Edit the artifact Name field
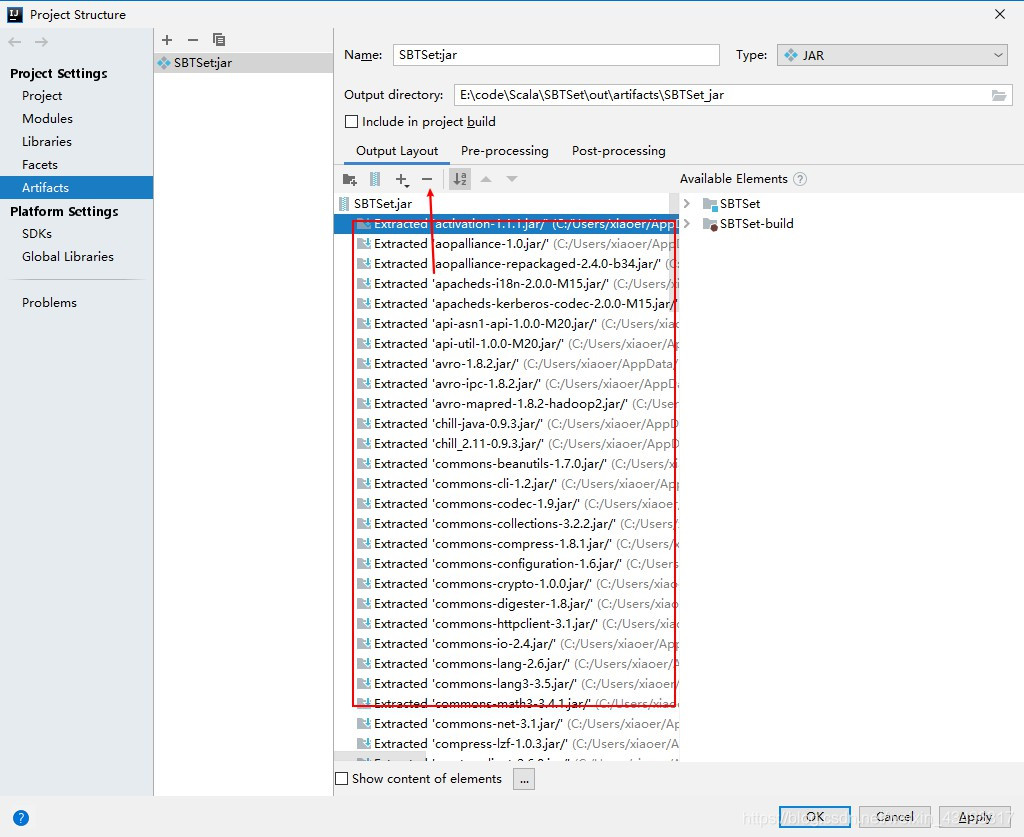Screen dimensions: 1024x837 (x=556, y=55)
